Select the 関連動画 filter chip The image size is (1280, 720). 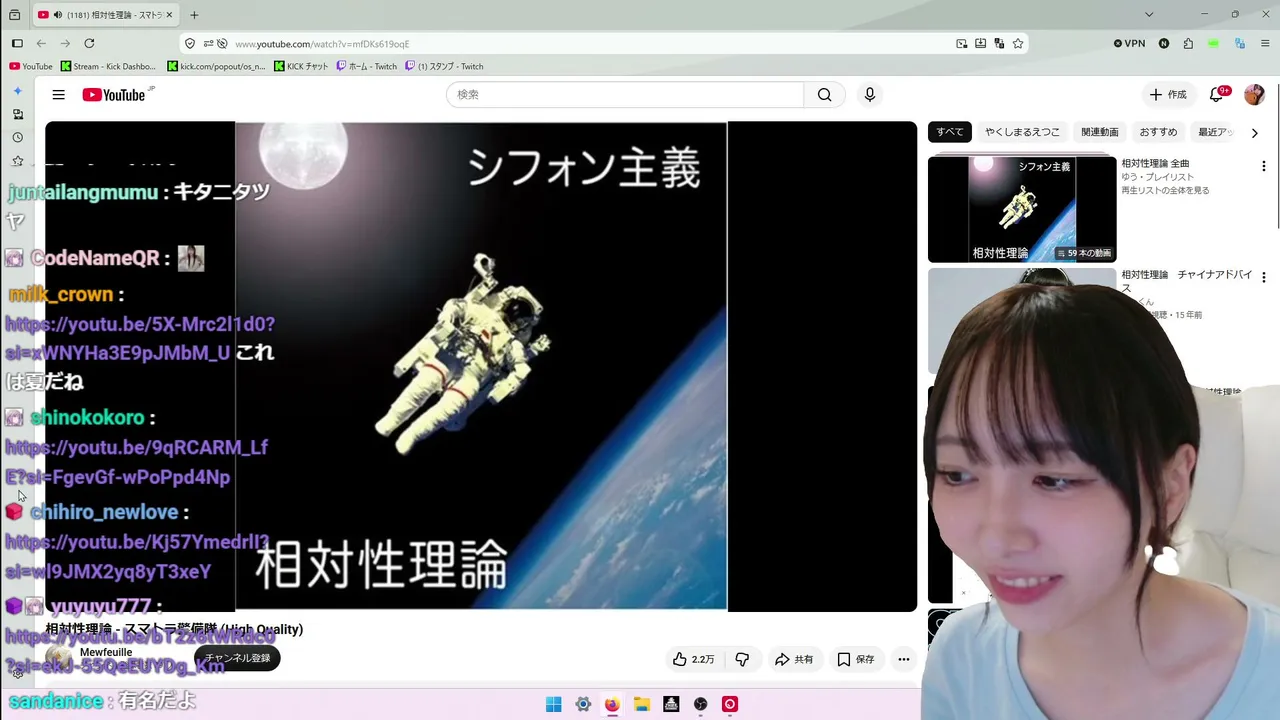[x=1100, y=132]
